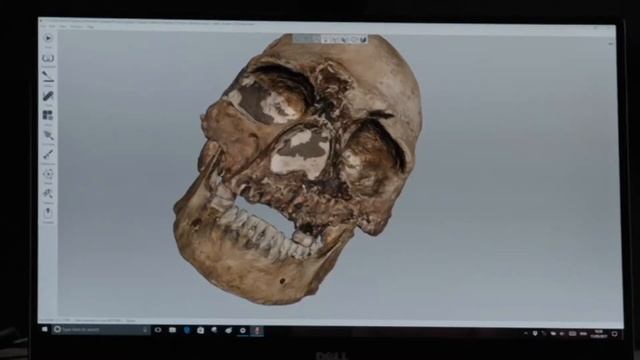
Task: Select the pencil-over-line Editor tool icon
Action: pos(48,76)
